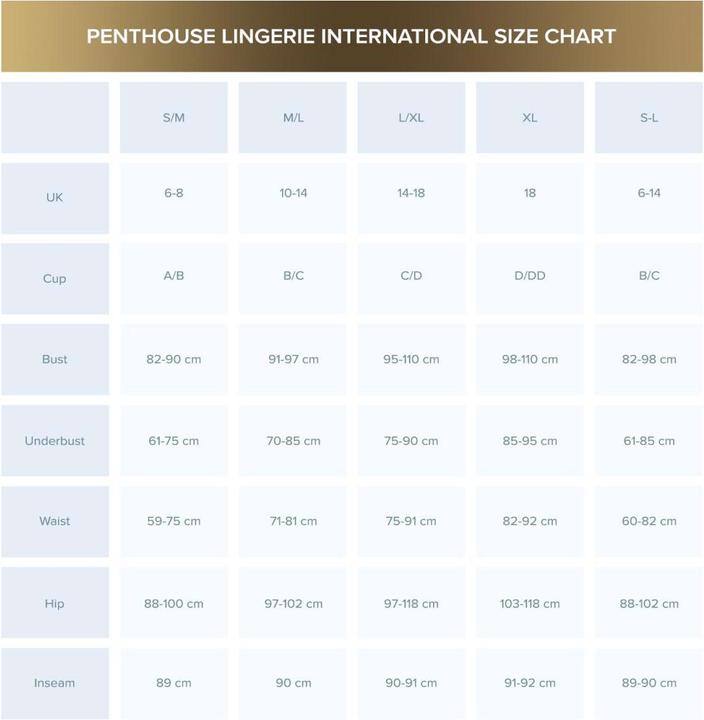The image size is (704, 720).
Task: Click the Inseam row label
Action: click(55, 684)
